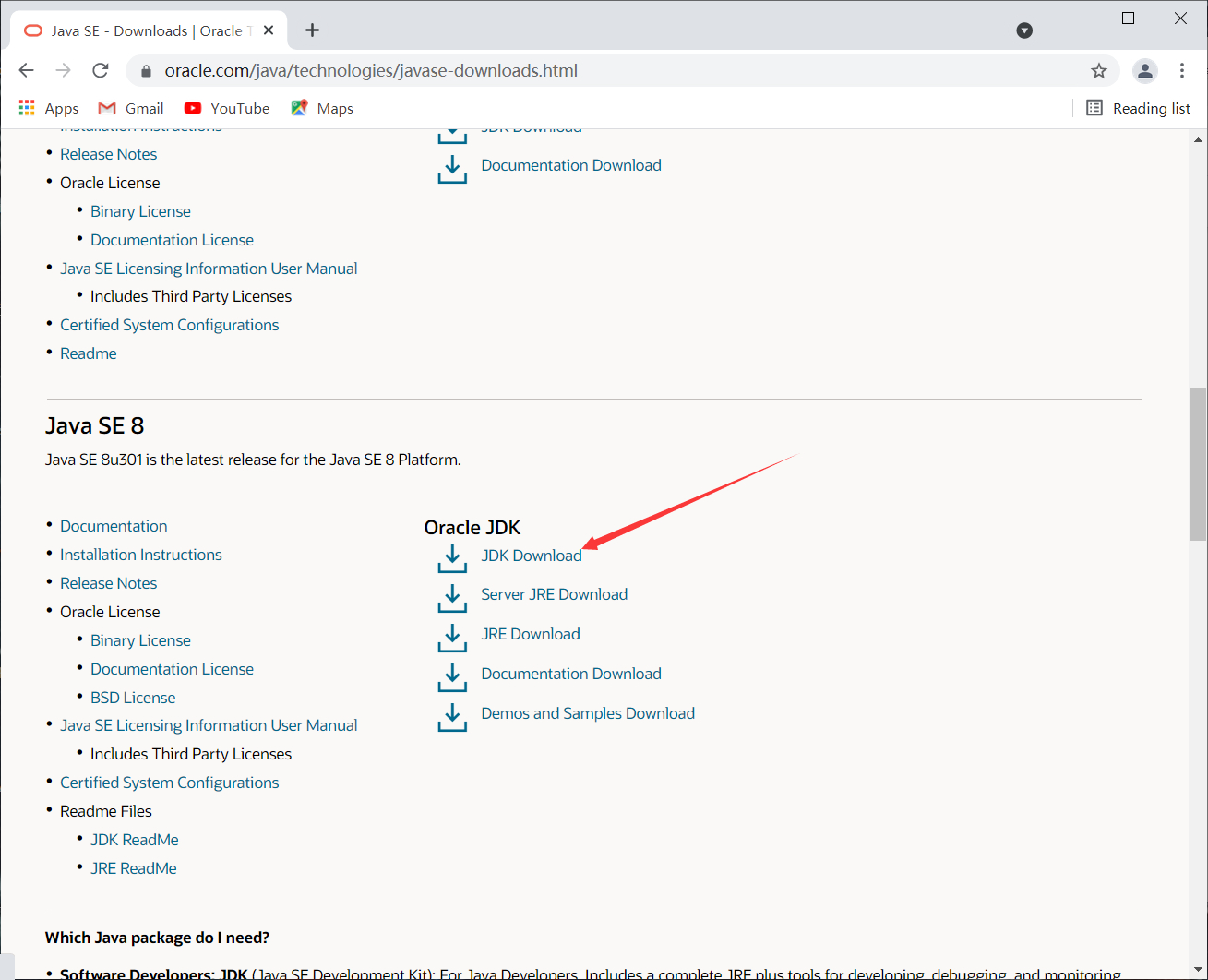Click the padlock site info icon

tap(145, 71)
